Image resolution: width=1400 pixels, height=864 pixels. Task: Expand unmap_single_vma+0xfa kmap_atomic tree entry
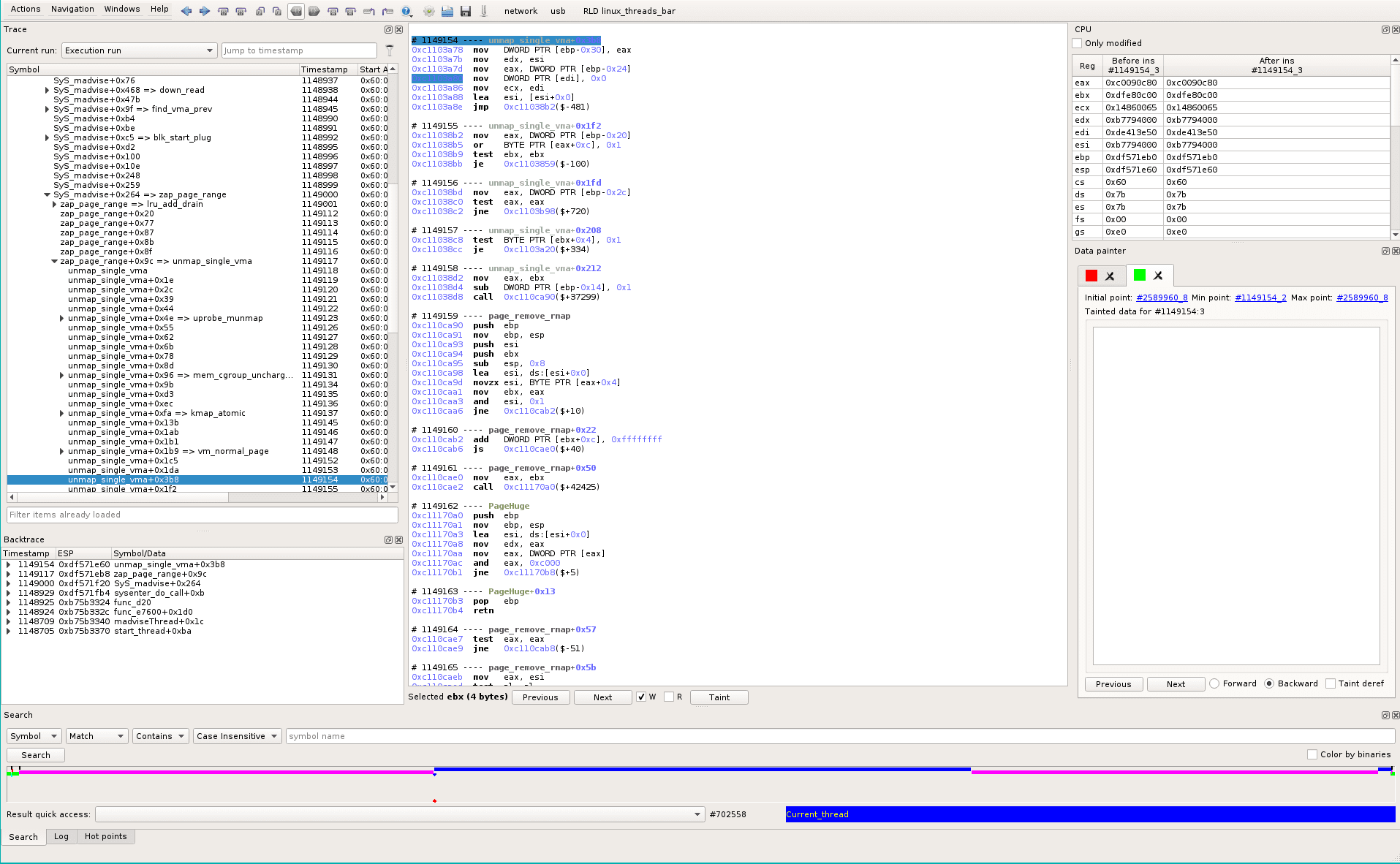pyautogui.click(x=62, y=413)
